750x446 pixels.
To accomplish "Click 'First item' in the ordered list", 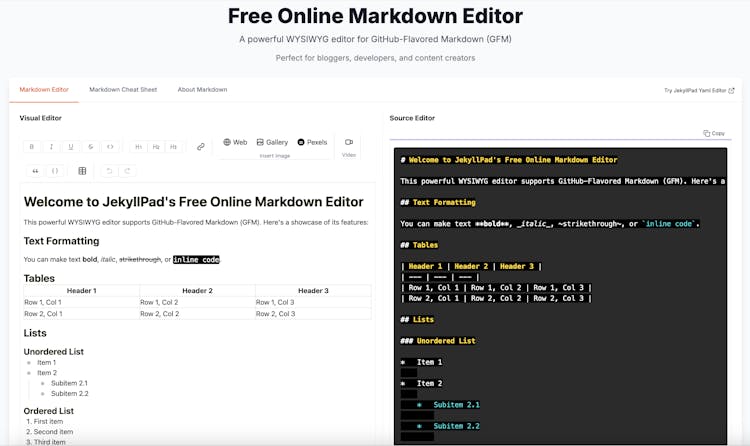I will pyautogui.click(x=48, y=421).
